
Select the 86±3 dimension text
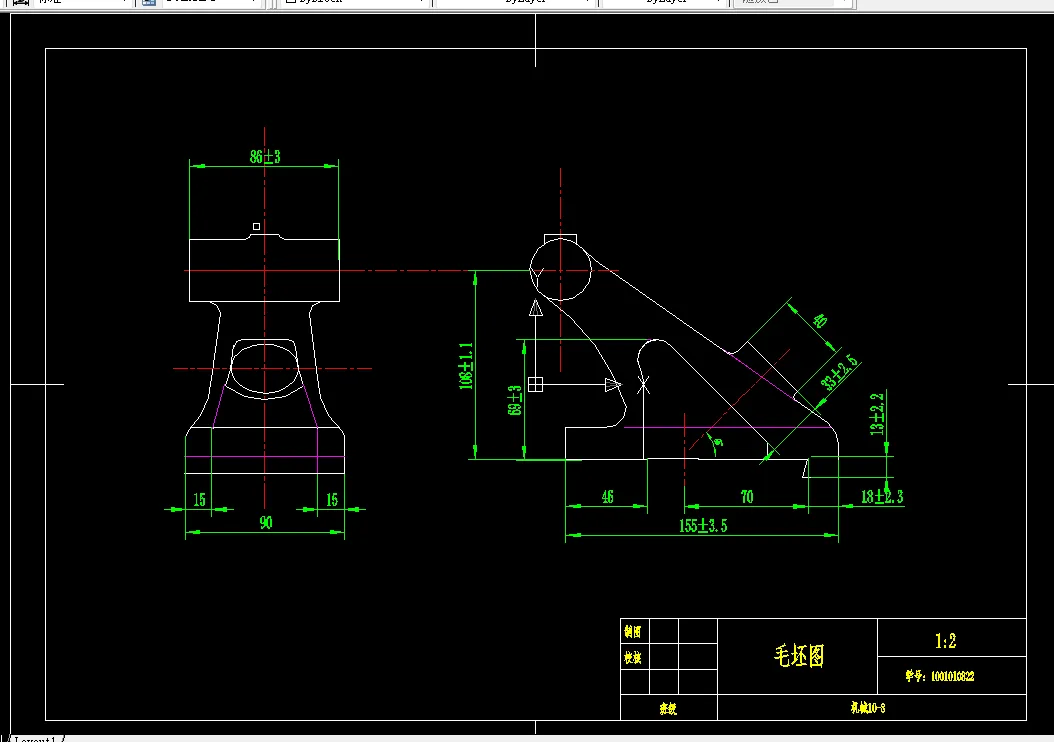[265, 157]
